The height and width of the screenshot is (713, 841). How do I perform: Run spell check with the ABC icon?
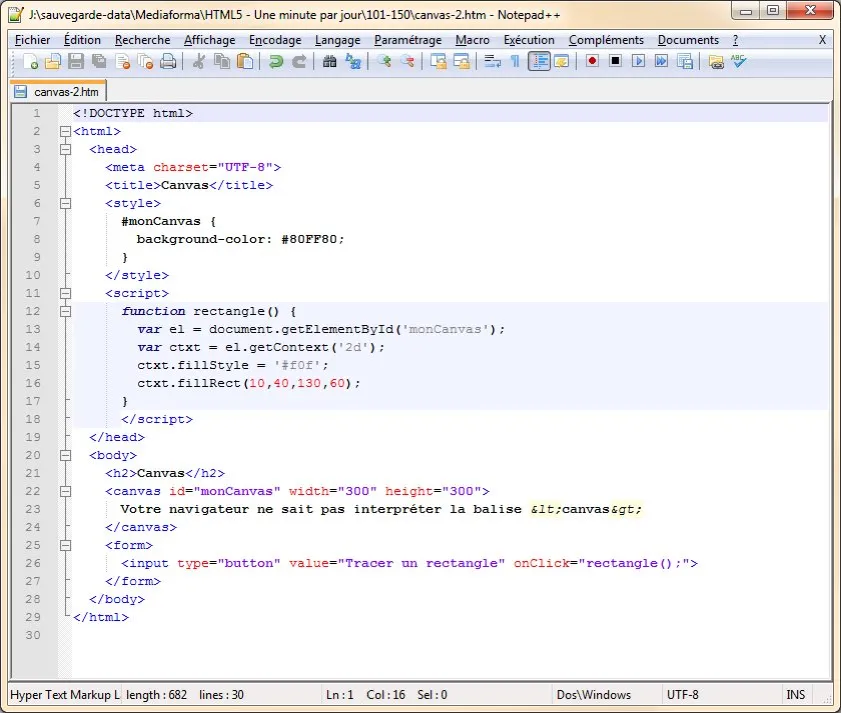point(739,62)
